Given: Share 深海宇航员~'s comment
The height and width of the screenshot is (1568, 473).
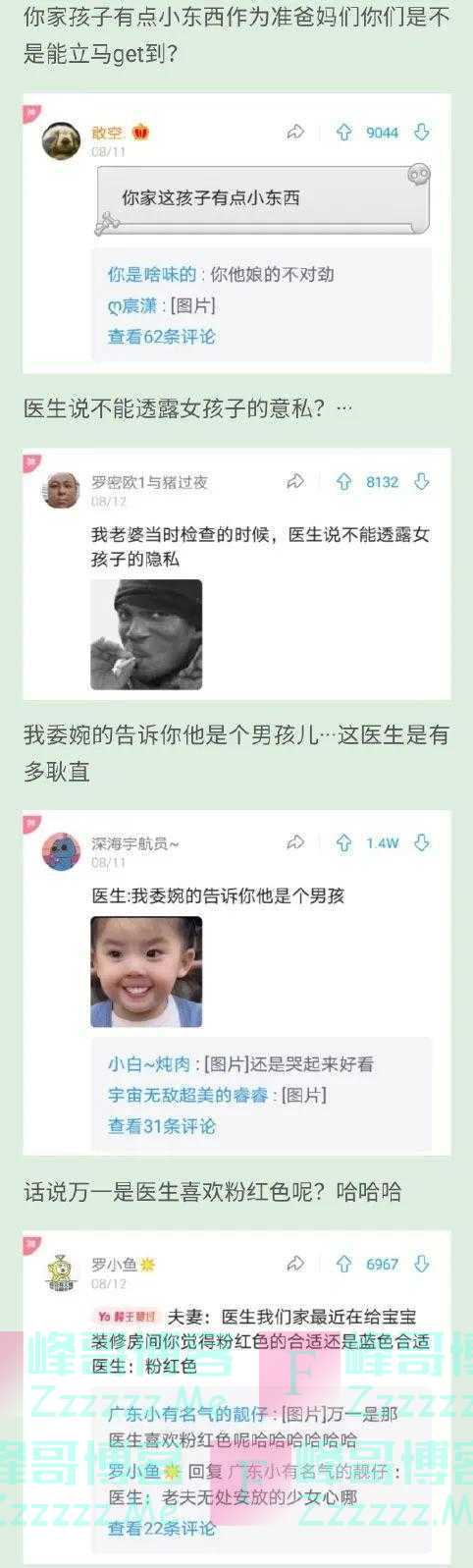Looking at the screenshot, I should tap(295, 842).
